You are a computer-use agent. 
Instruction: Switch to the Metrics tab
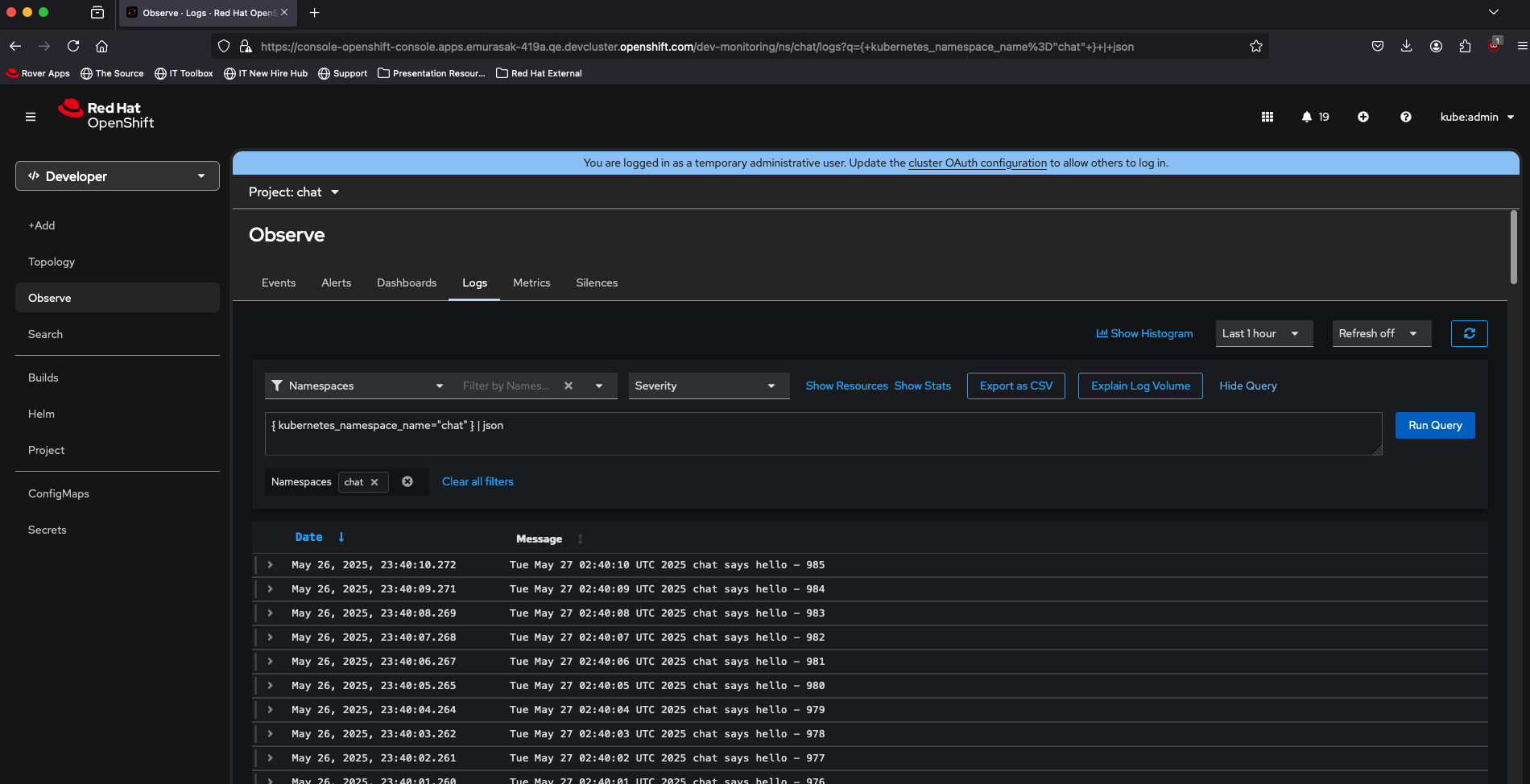tap(531, 283)
